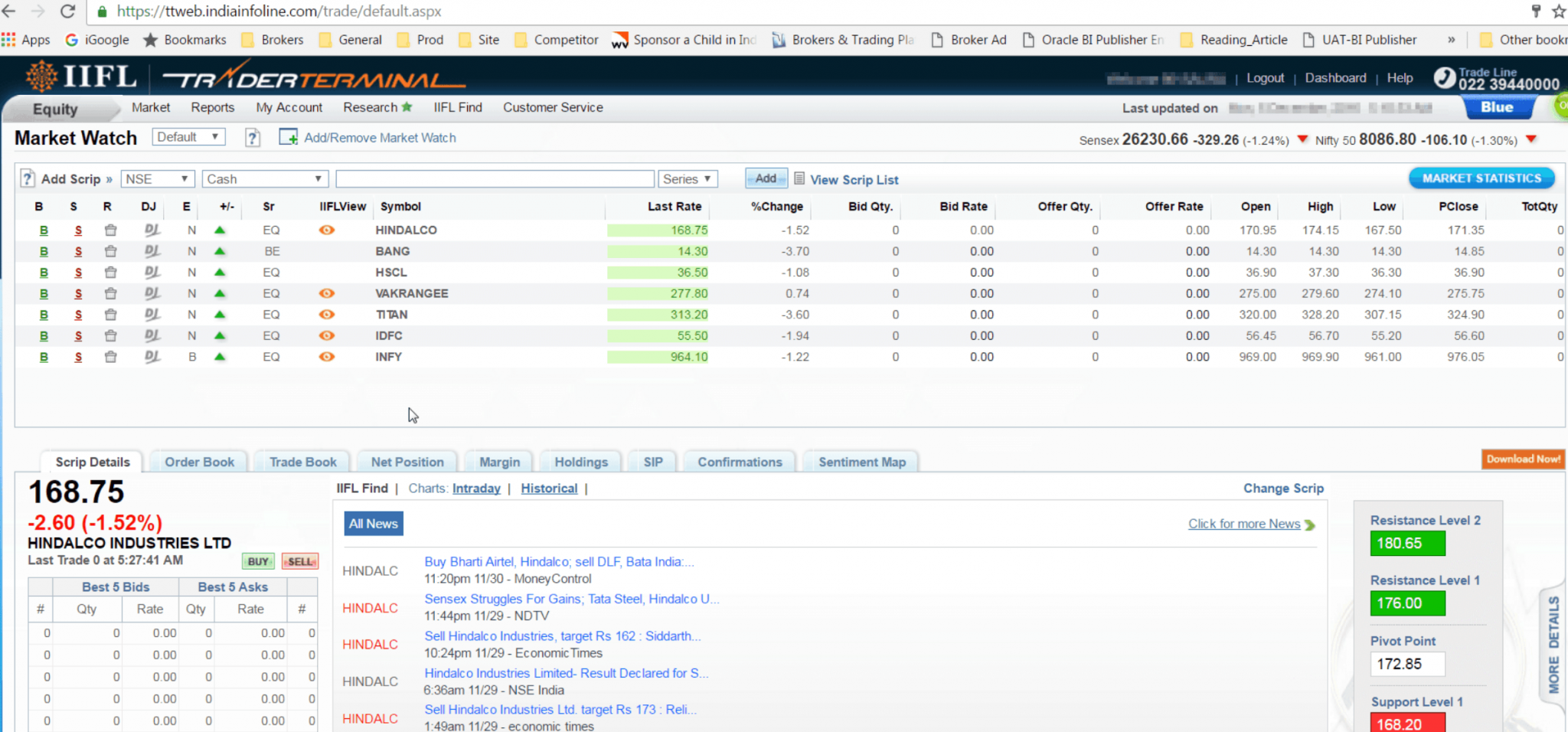Open Click for more News link
1568x732 pixels.
[x=1244, y=524]
